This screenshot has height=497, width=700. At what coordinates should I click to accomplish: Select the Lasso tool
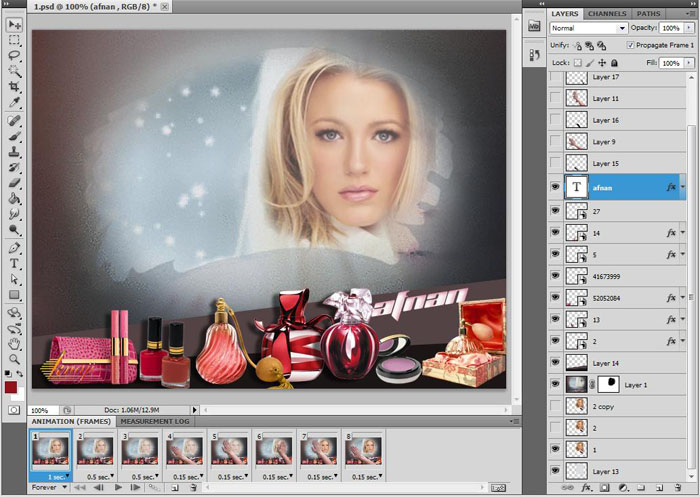(x=15, y=56)
